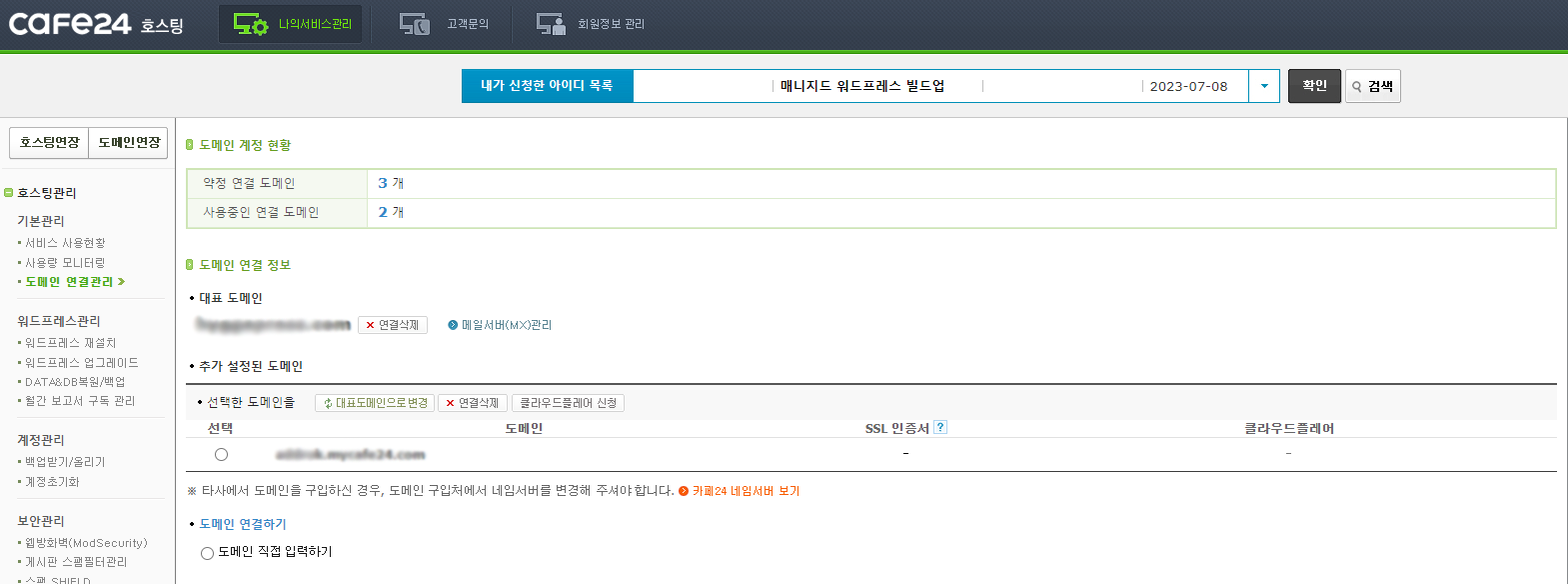Click the 대표도메인으로 변경 button

point(375,403)
